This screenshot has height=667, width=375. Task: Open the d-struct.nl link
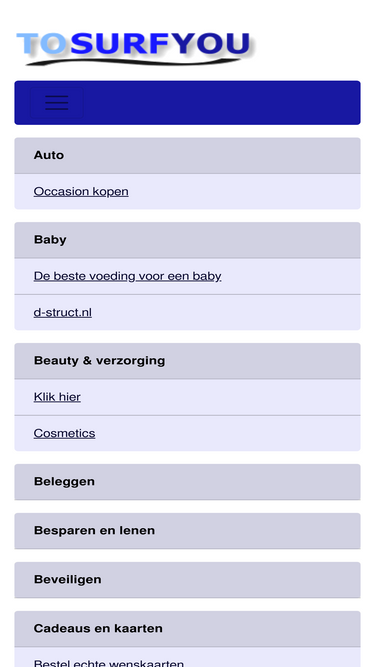62,312
